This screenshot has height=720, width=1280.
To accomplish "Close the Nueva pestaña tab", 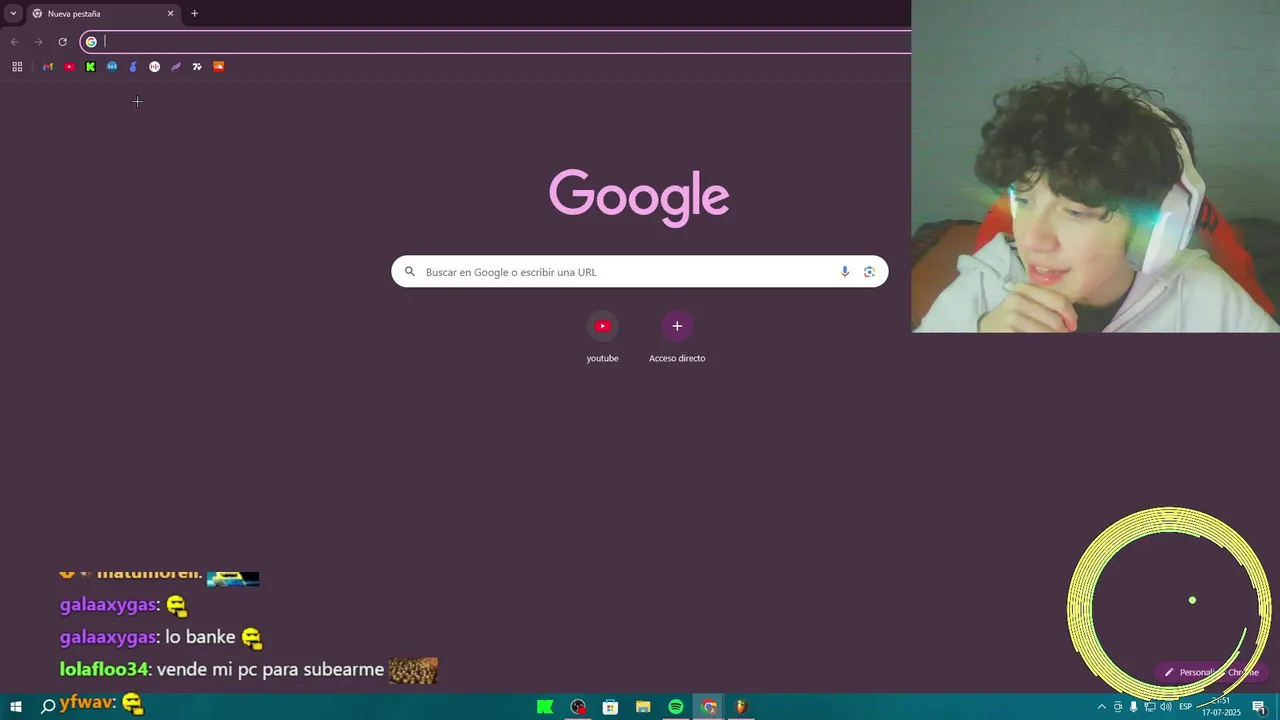I will (x=170, y=14).
